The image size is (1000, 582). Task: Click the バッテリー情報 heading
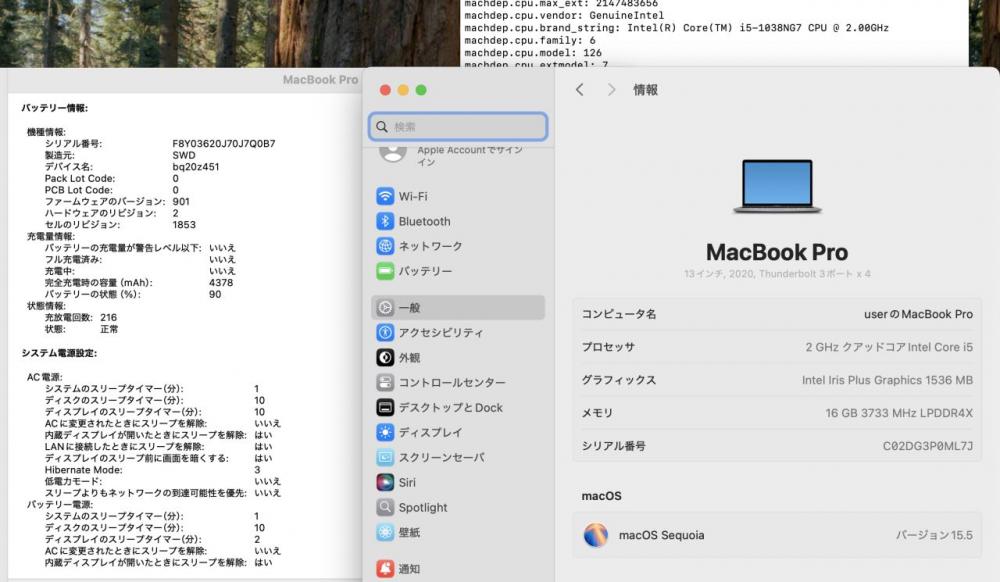click(x=55, y=108)
